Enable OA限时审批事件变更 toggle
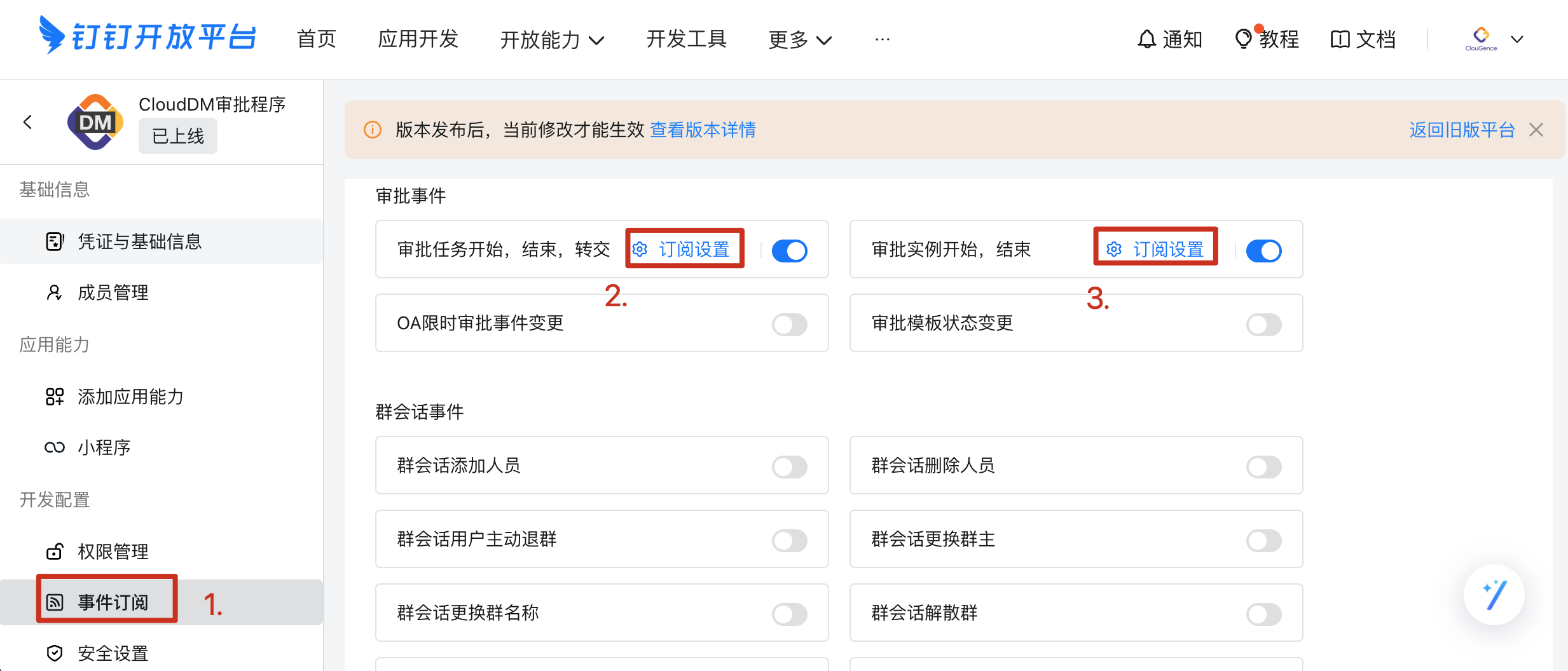 click(789, 324)
